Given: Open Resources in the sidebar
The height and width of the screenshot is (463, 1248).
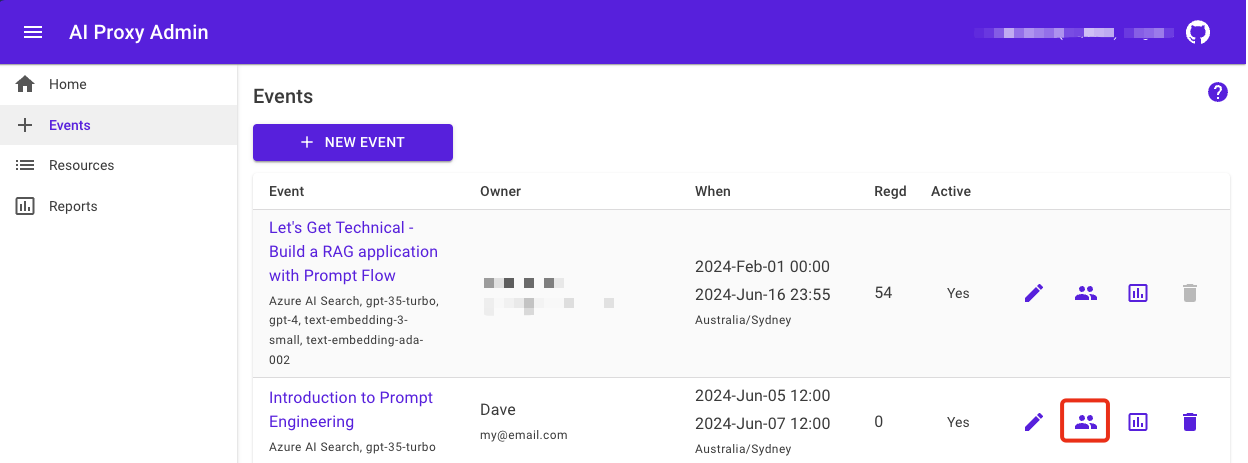Looking at the screenshot, I should (x=81, y=165).
